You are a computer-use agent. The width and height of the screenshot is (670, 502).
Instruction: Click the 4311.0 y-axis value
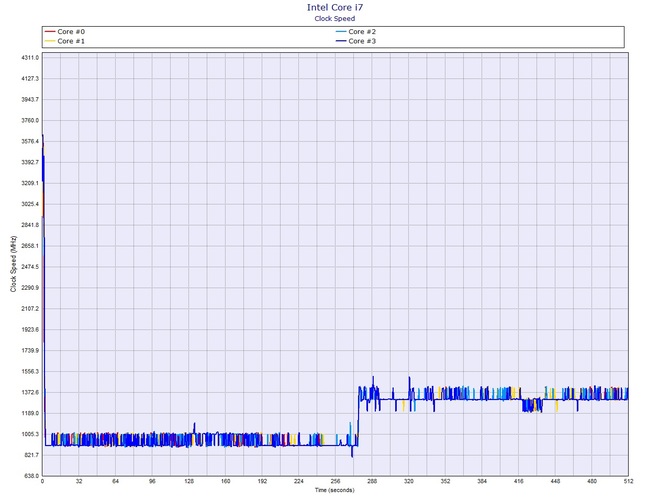30,58
